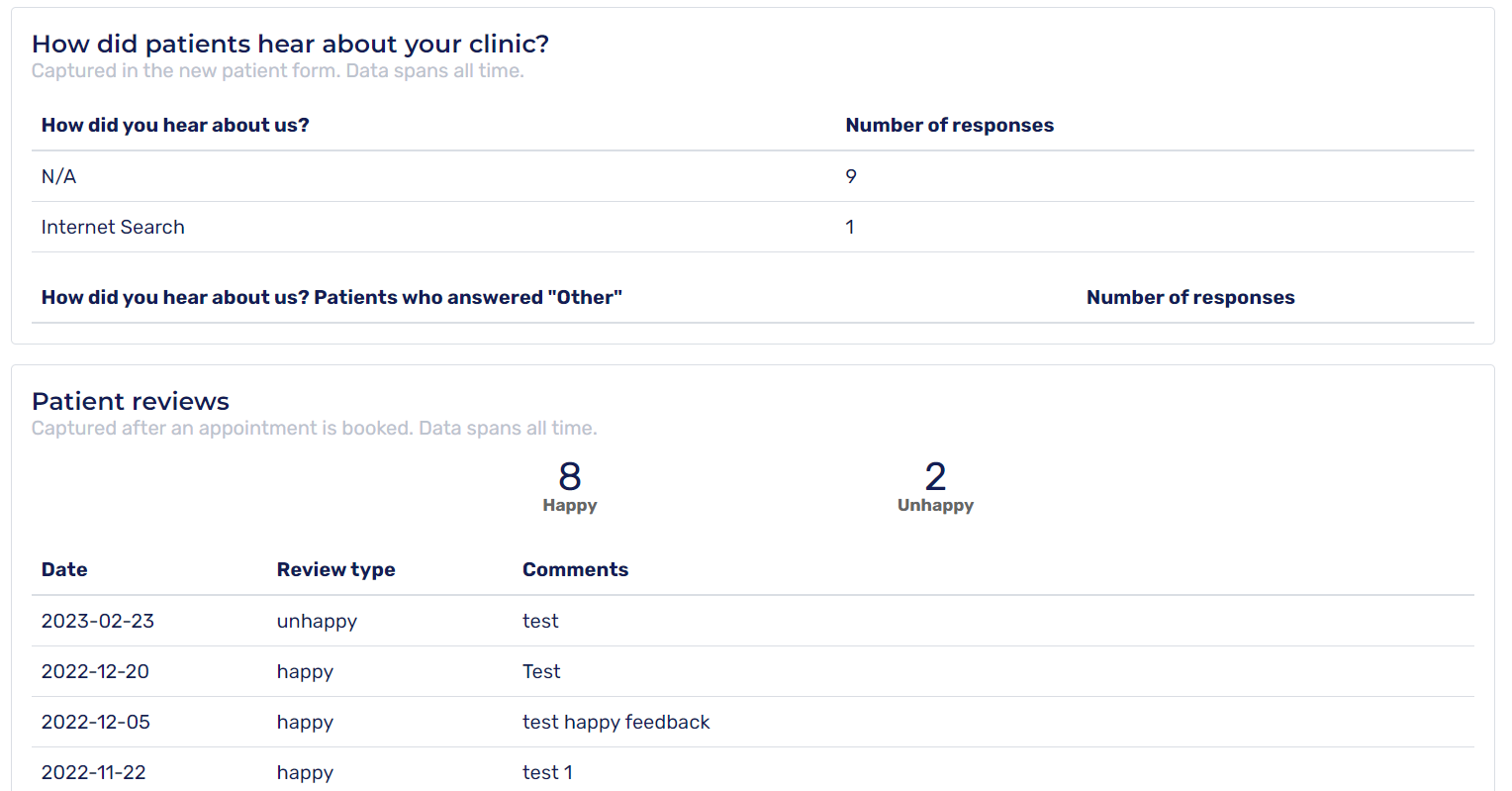1512x791 pixels.
Task: Click the "How did patients hear about your clinic?" heading
Action: point(290,45)
